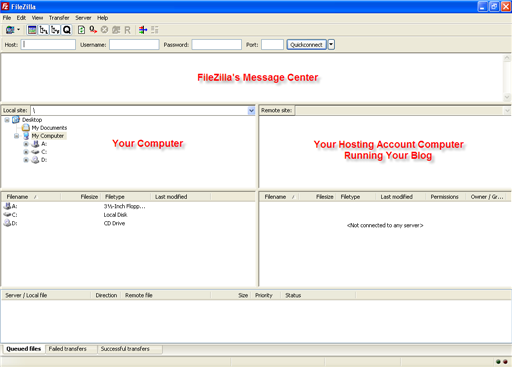The width and height of the screenshot is (512, 367).
Task: Open the Local site path dropdown
Action: pyautogui.click(x=251, y=110)
